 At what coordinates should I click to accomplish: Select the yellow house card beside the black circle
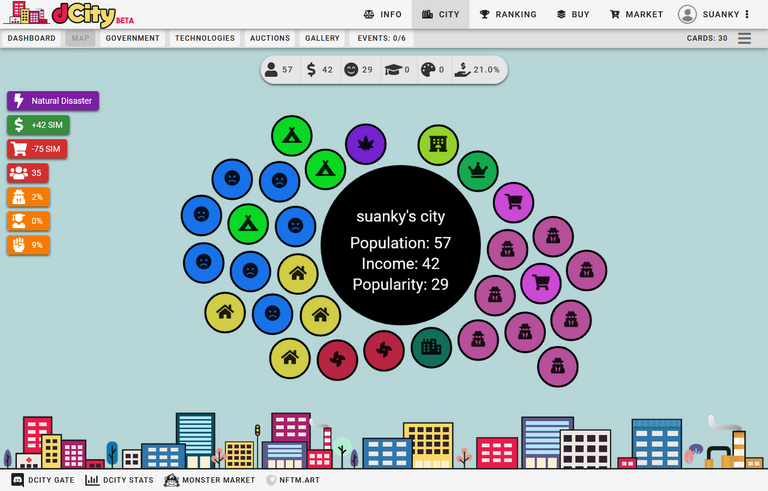(298, 274)
